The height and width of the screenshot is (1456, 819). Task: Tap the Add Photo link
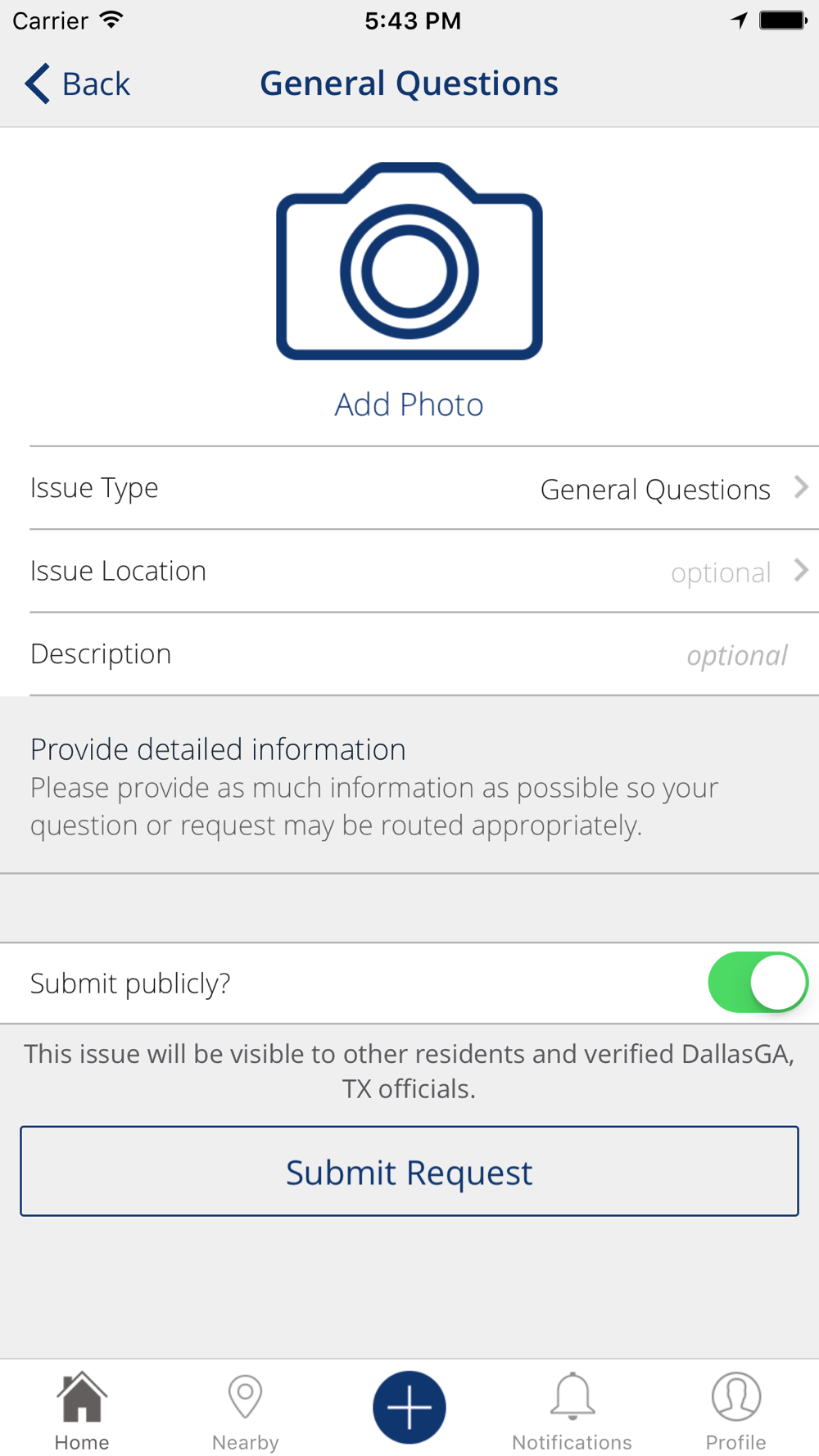409,405
